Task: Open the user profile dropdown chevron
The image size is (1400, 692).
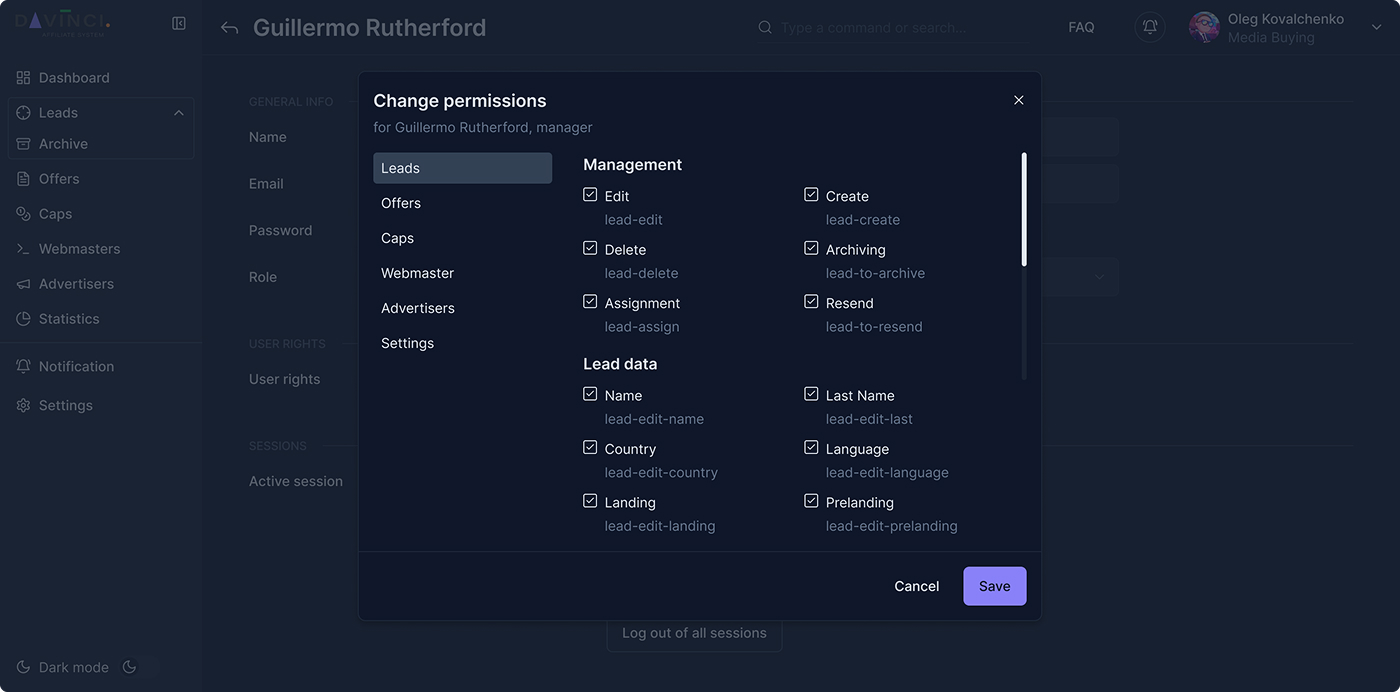Action: [x=1376, y=28]
